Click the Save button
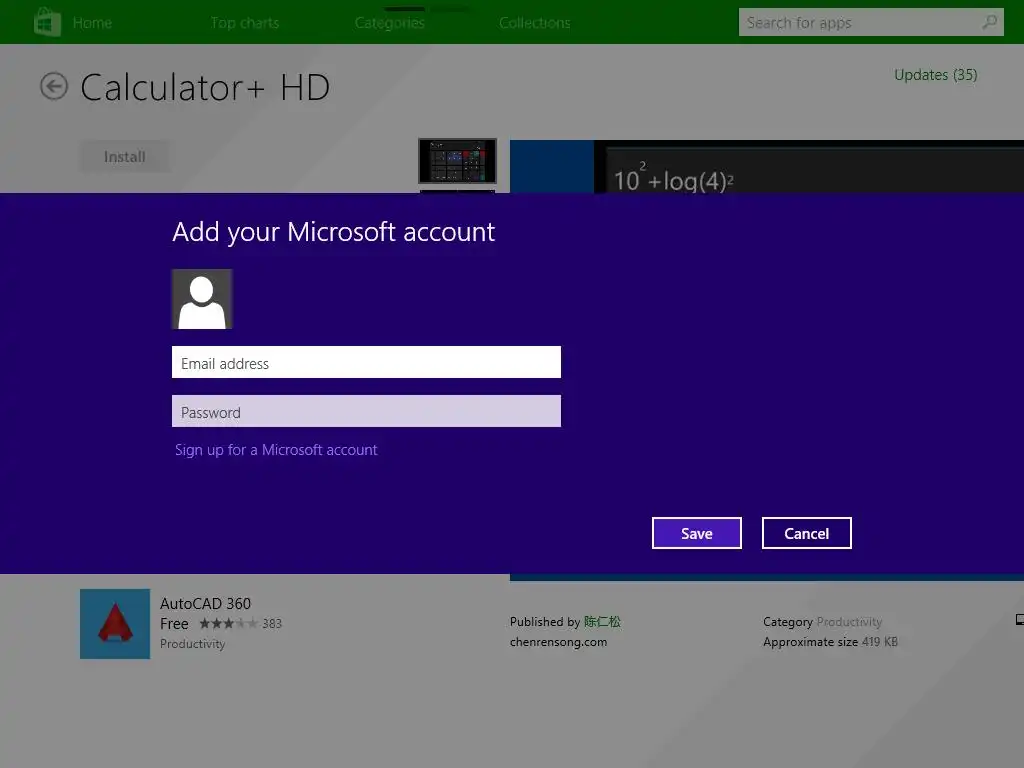1024x768 pixels. (x=697, y=533)
